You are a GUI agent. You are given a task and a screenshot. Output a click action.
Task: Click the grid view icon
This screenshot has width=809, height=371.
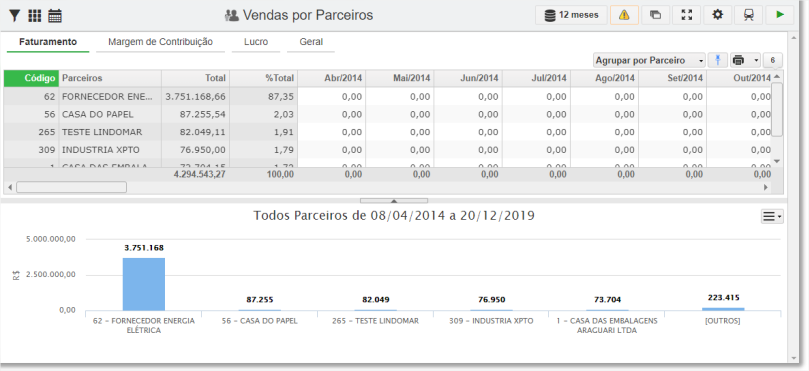(x=35, y=16)
